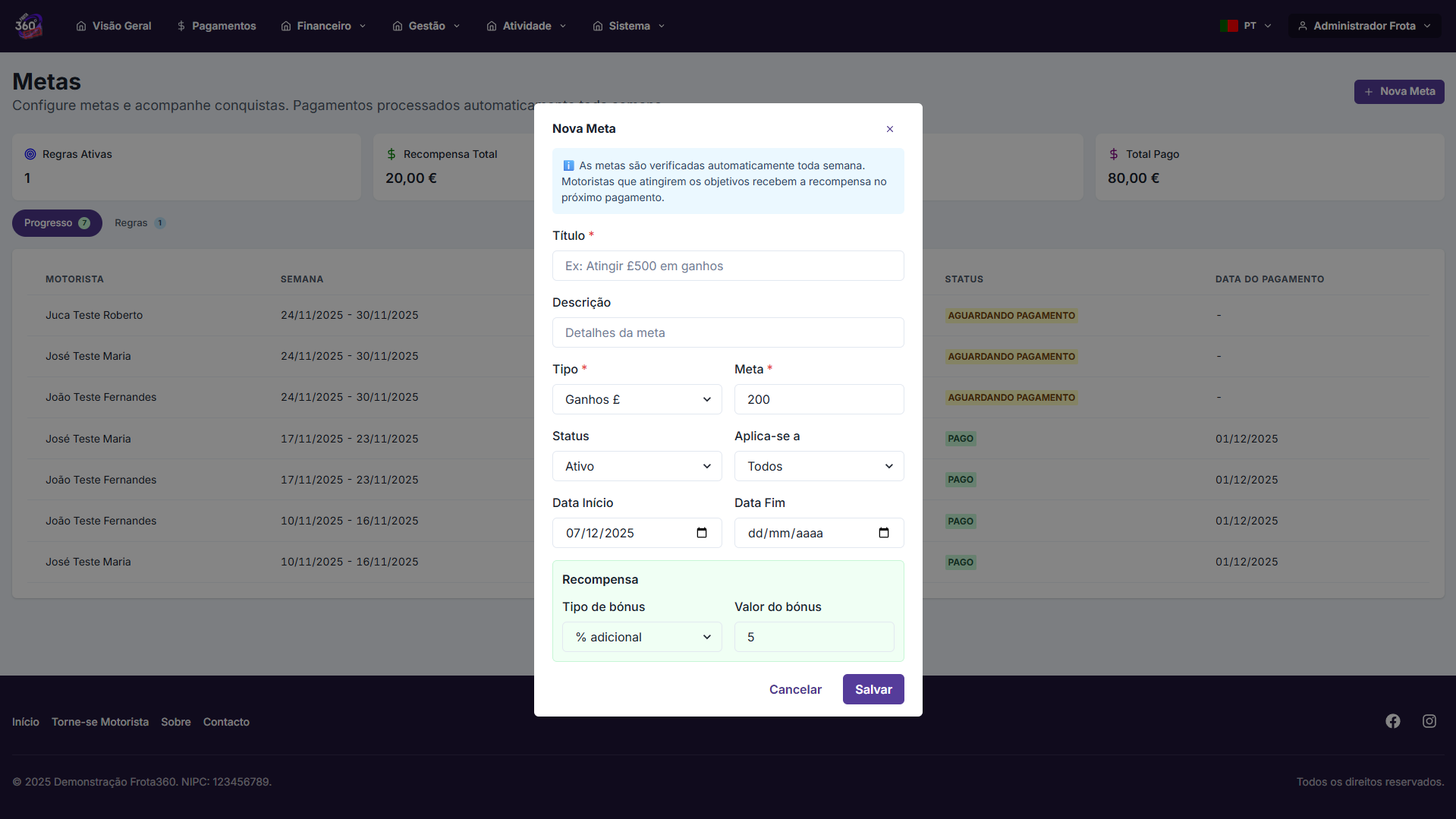1456x819 pixels.
Task: Open the Administrador Frota user menu
Action: point(1363,26)
